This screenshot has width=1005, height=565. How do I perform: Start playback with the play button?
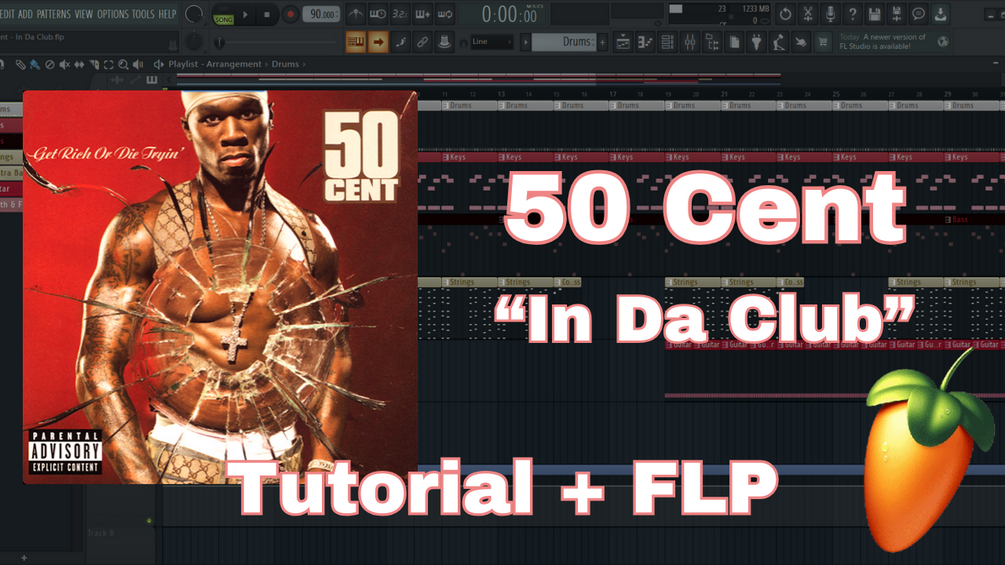pos(245,14)
